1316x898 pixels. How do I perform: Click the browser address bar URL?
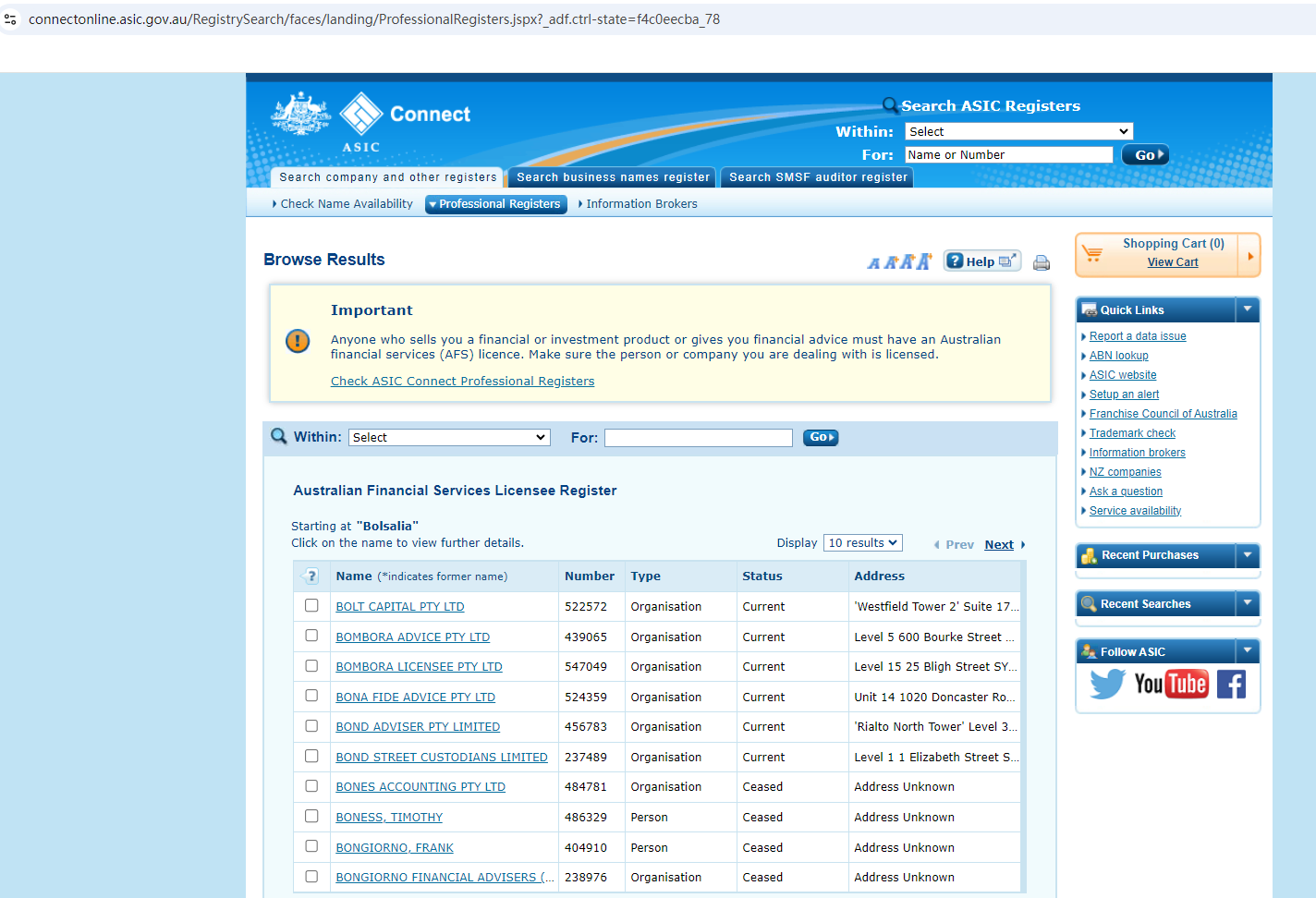[374, 19]
